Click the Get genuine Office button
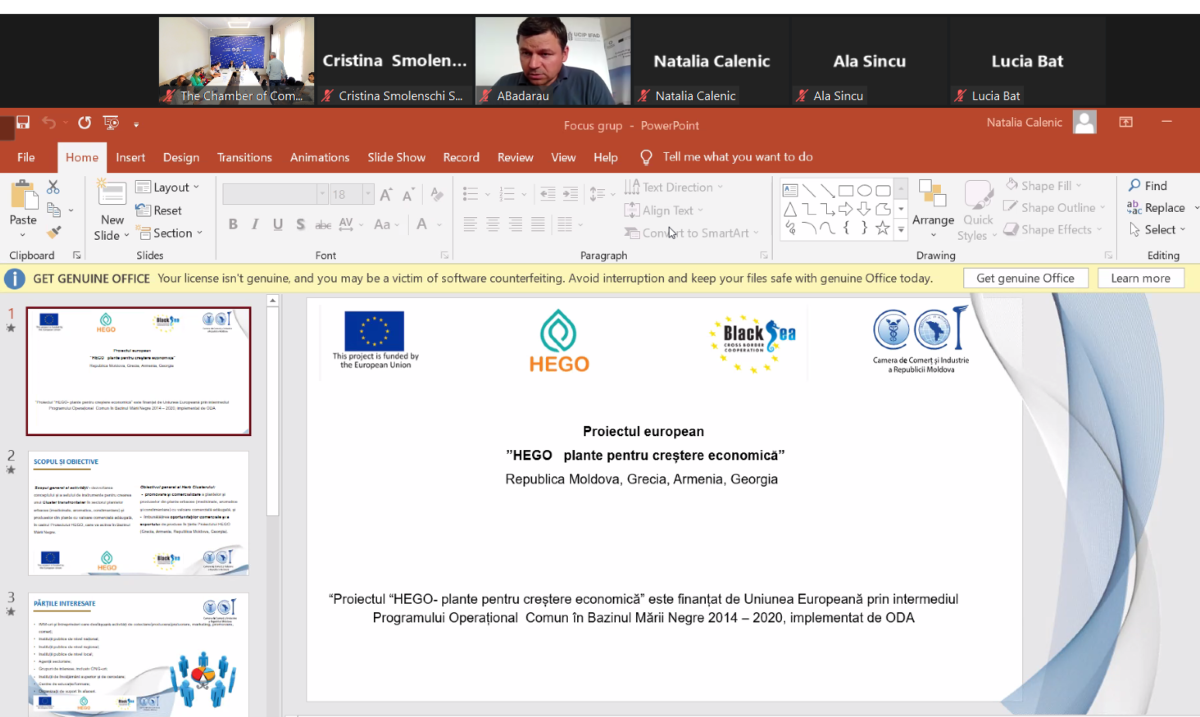 coord(1025,278)
